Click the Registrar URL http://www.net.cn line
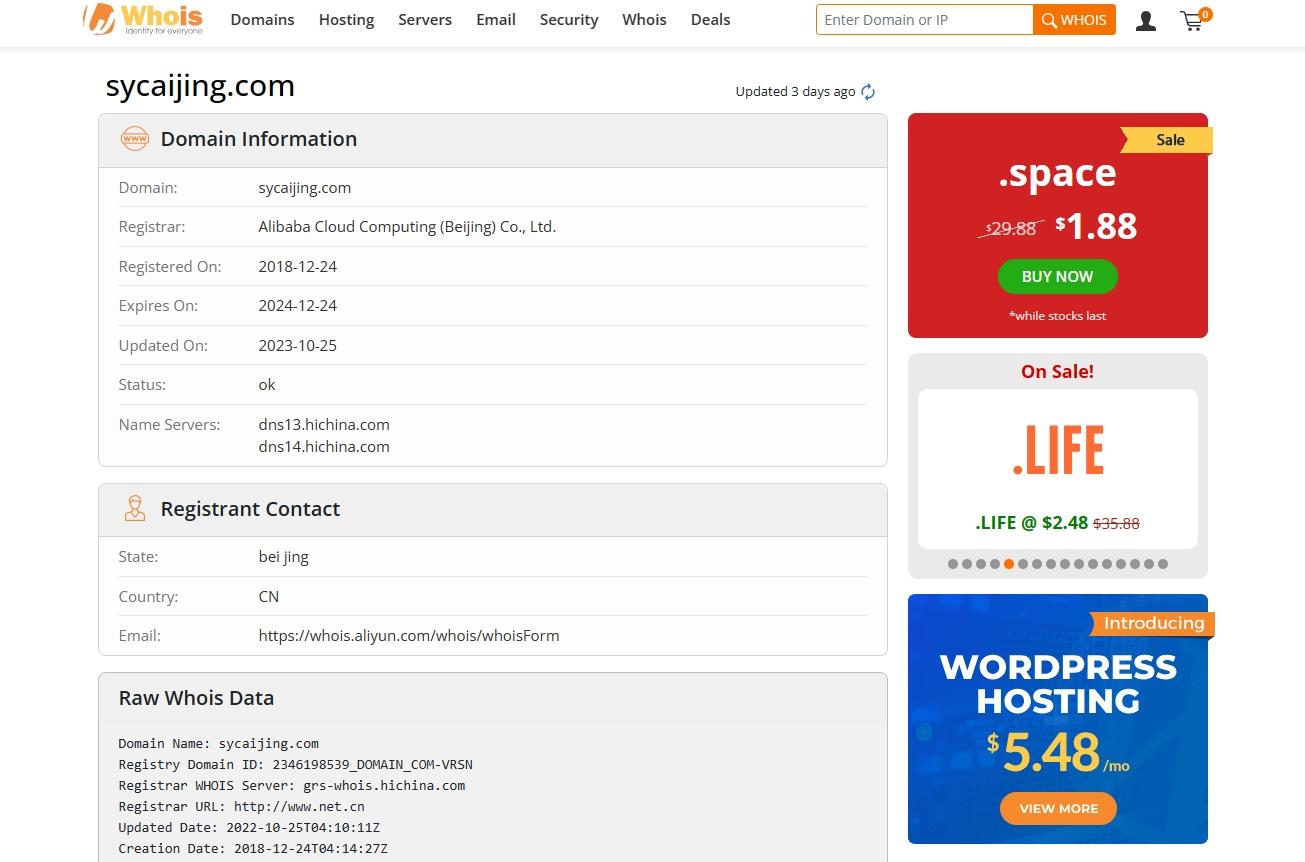Image resolution: width=1305 pixels, height=862 pixels. pos(241,806)
